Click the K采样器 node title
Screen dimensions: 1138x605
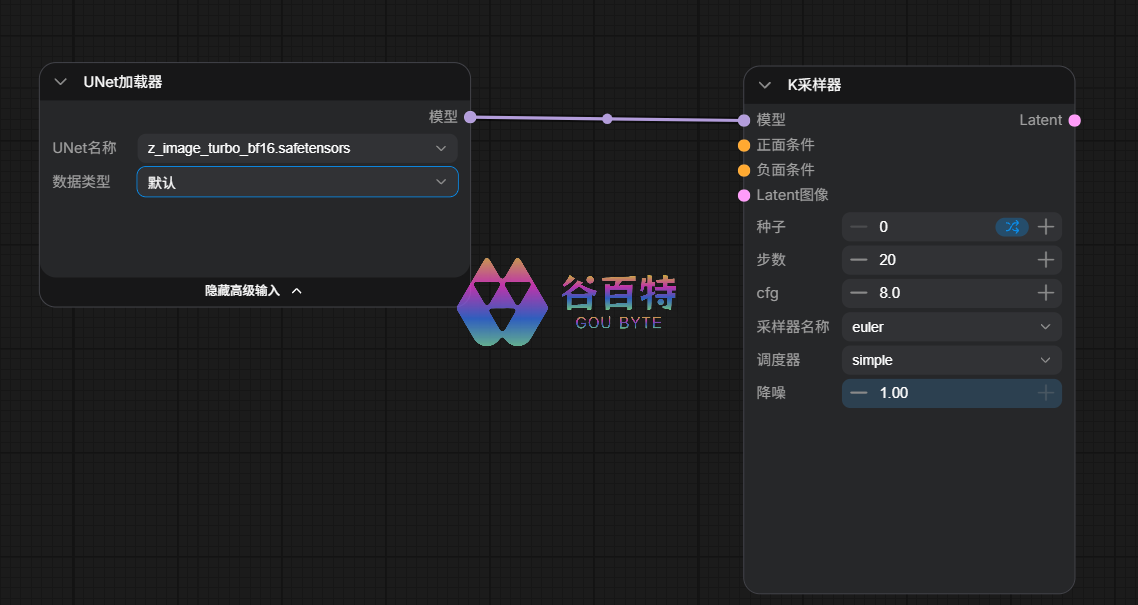coord(814,85)
